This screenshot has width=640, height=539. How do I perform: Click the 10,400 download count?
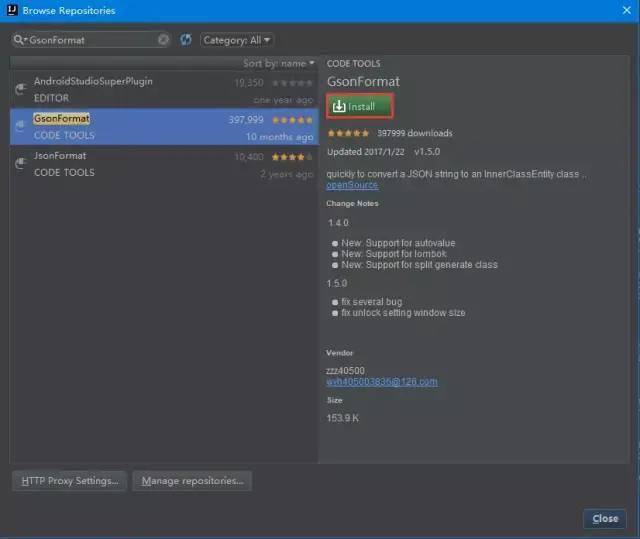(x=249, y=157)
